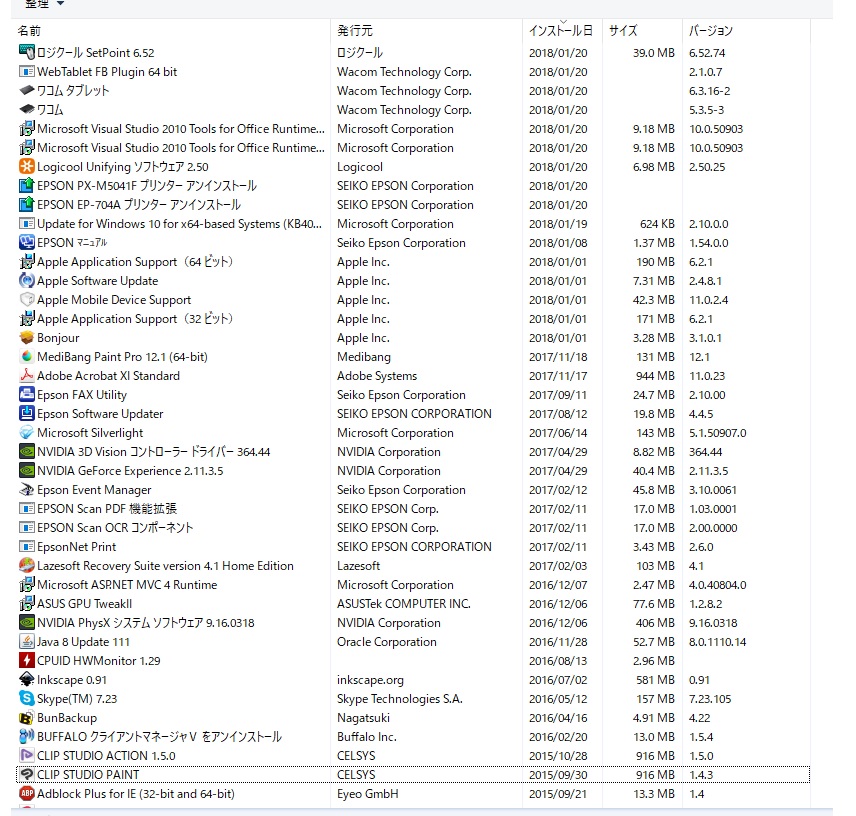The height and width of the screenshot is (816, 856).
Task: Click the BUFFALO クライアントマネージャ icon
Action: [x=27, y=736]
